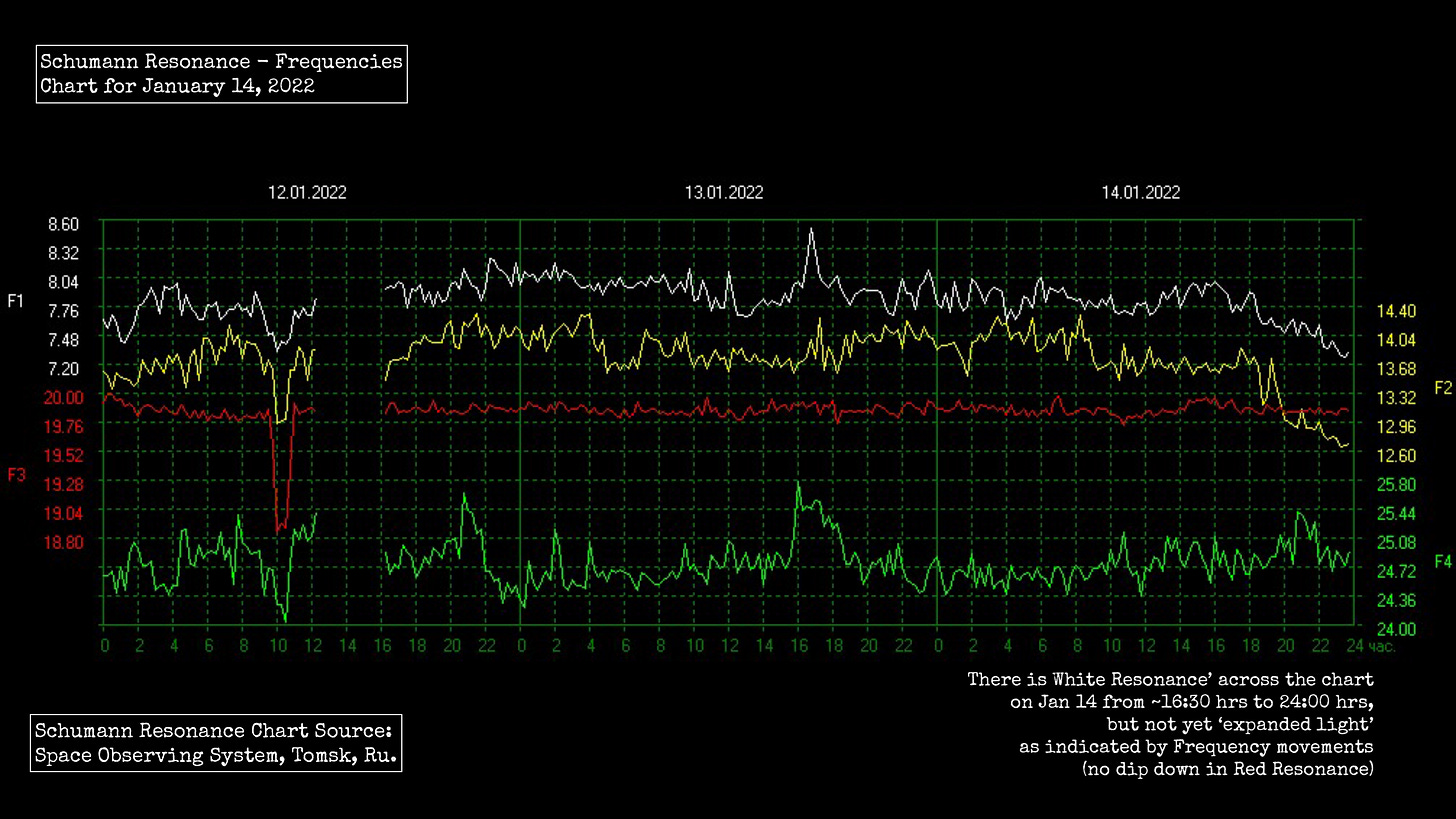This screenshot has height=819, width=1456.
Task: Select the 12.01.2022 date label
Action: pos(307,193)
